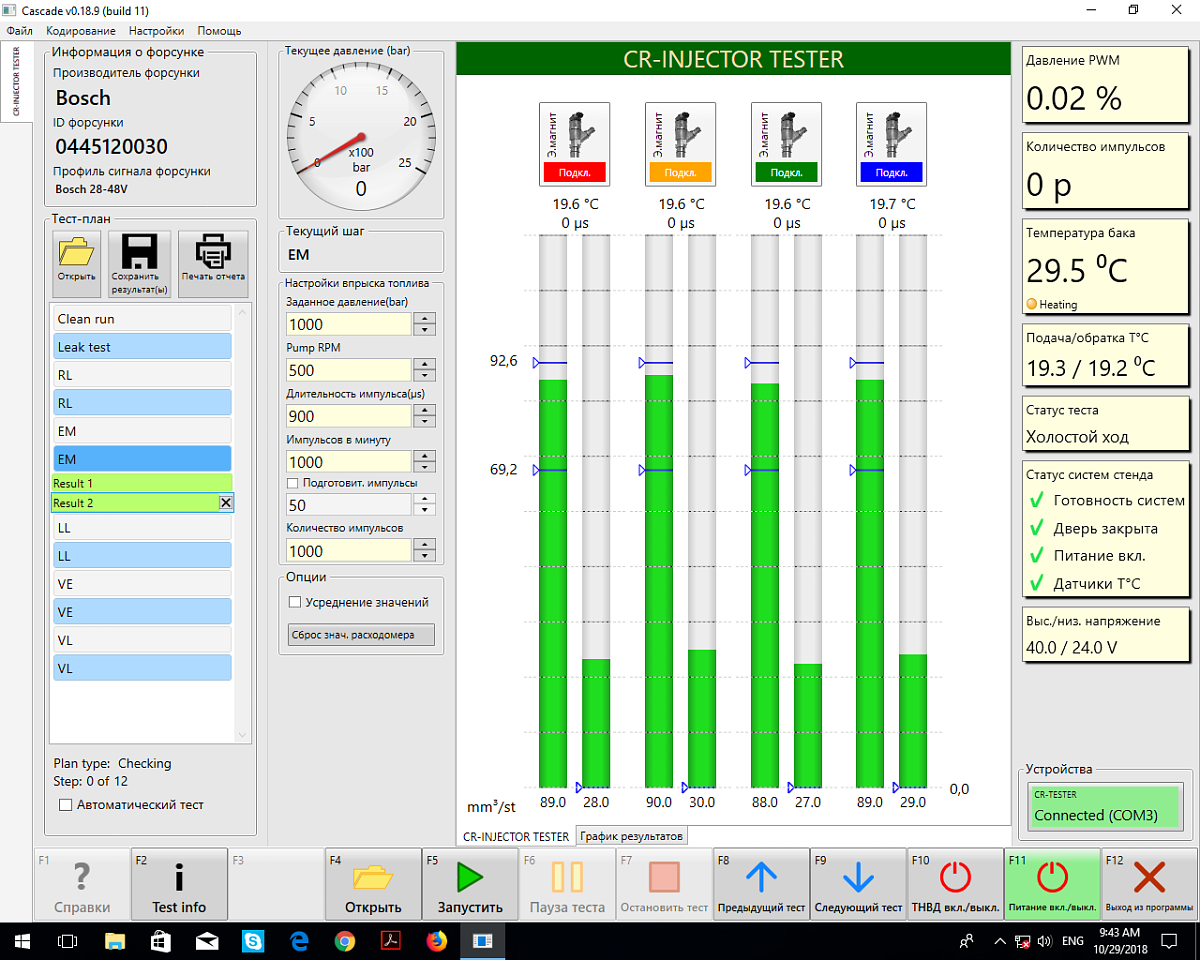Exit program with F12 button
Viewport: 1200px width, 960px height.
coord(1149,884)
